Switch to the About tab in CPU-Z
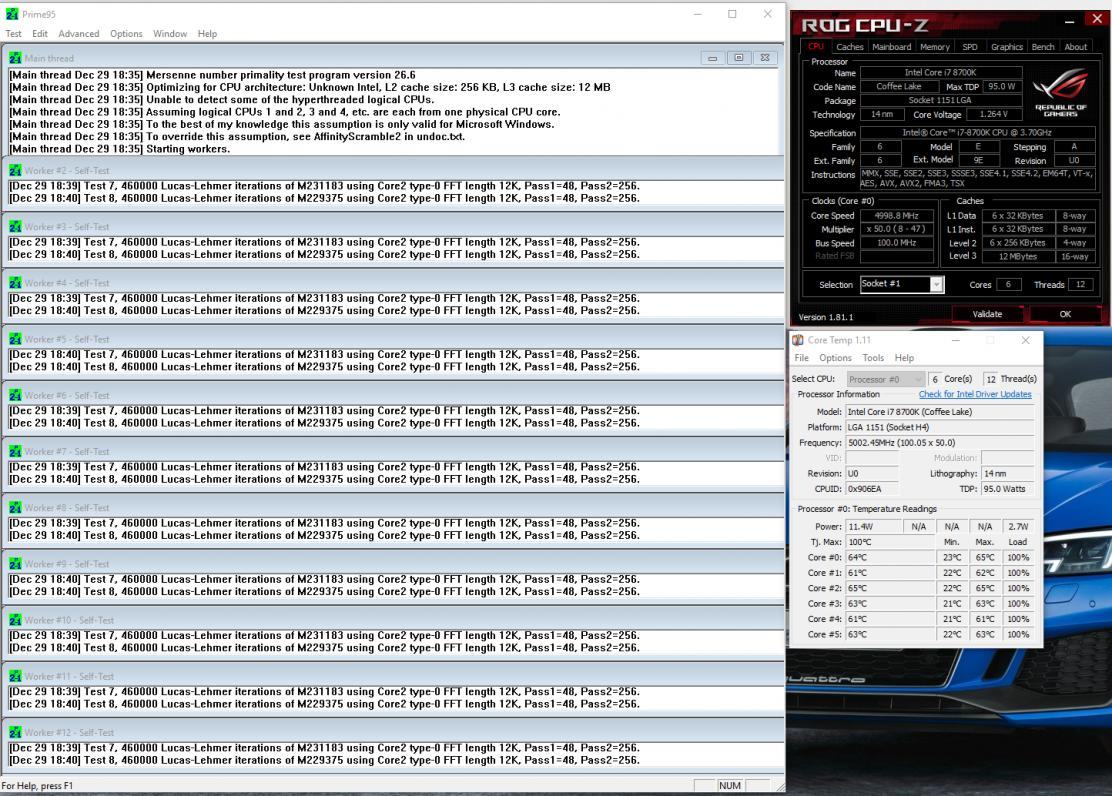Image resolution: width=1112 pixels, height=796 pixels. tap(1076, 47)
